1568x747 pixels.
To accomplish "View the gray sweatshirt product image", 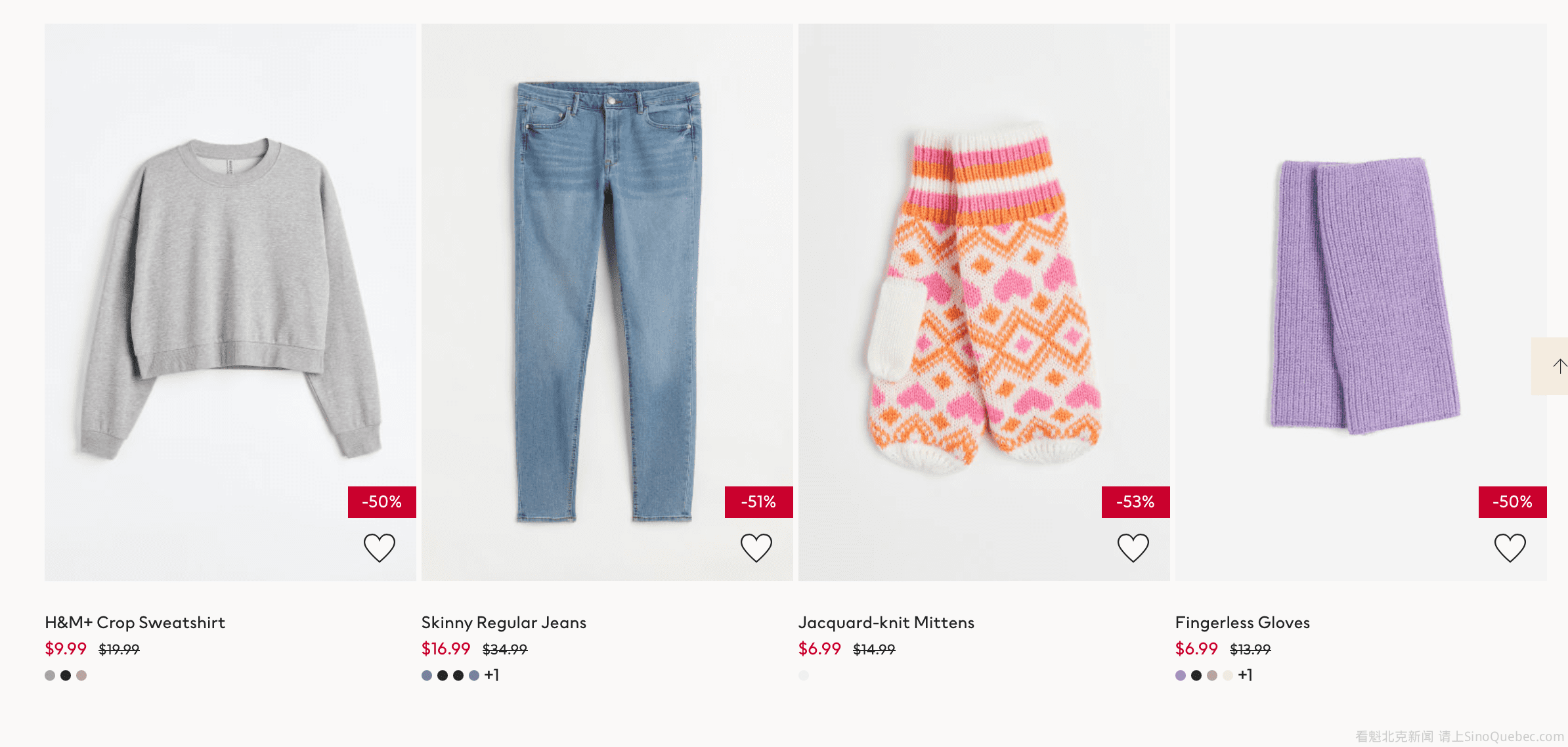I will [x=230, y=295].
